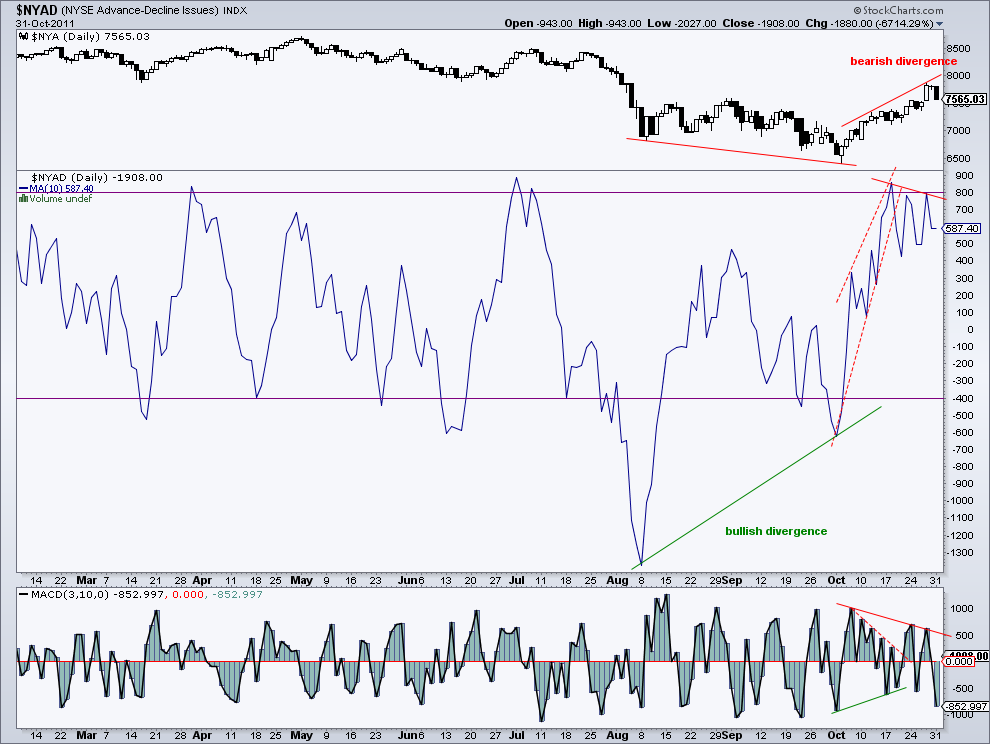Click the 6500 price axis label

pyautogui.click(x=958, y=159)
